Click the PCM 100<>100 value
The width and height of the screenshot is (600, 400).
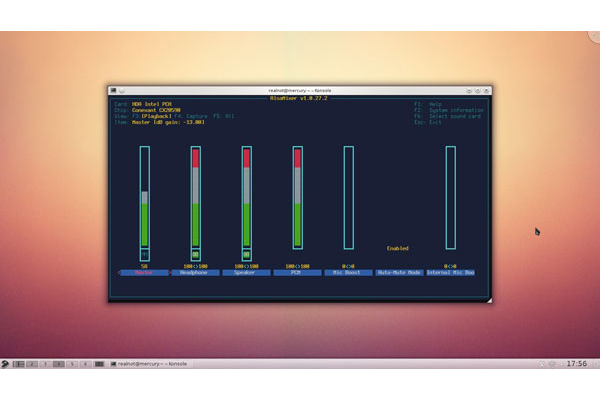coord(297,266)
